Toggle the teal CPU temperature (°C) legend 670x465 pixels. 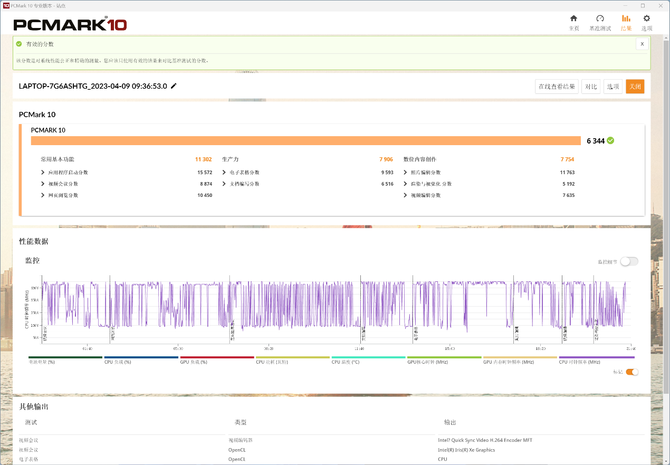pyautogui.click(x=368, y=360)
